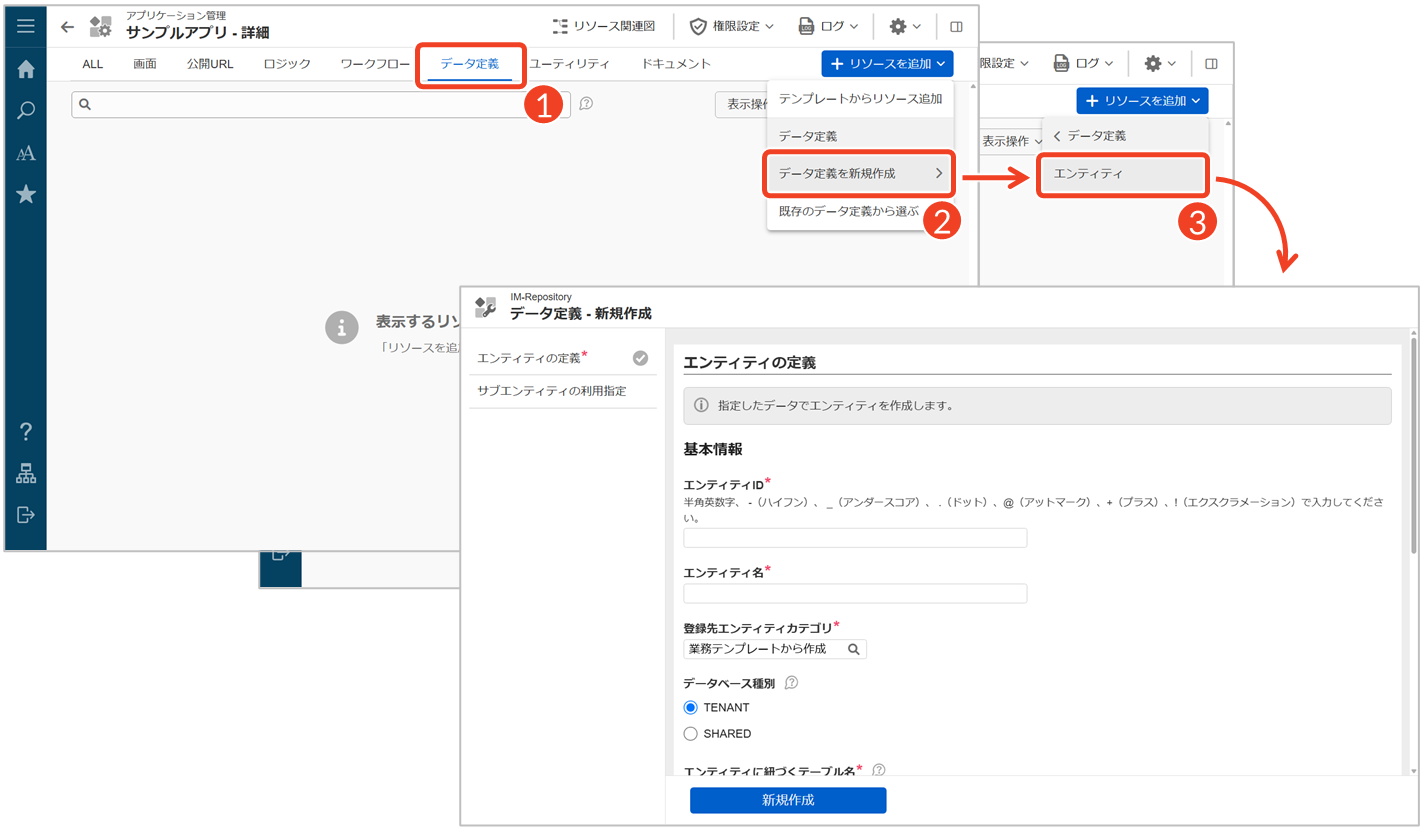Open help via question mark sidebar icon
Image resolution: width=1425 pixels, height=832 pixels.
click(26, 432)
